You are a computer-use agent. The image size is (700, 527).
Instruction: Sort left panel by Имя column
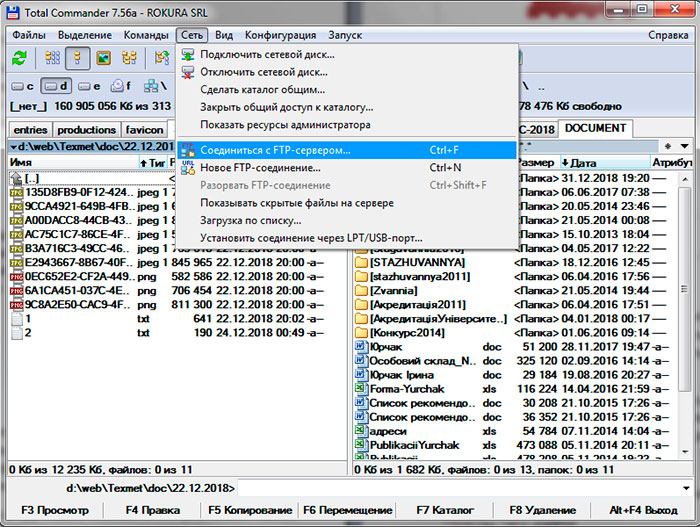pyautogui.click(x=74, y=163)
